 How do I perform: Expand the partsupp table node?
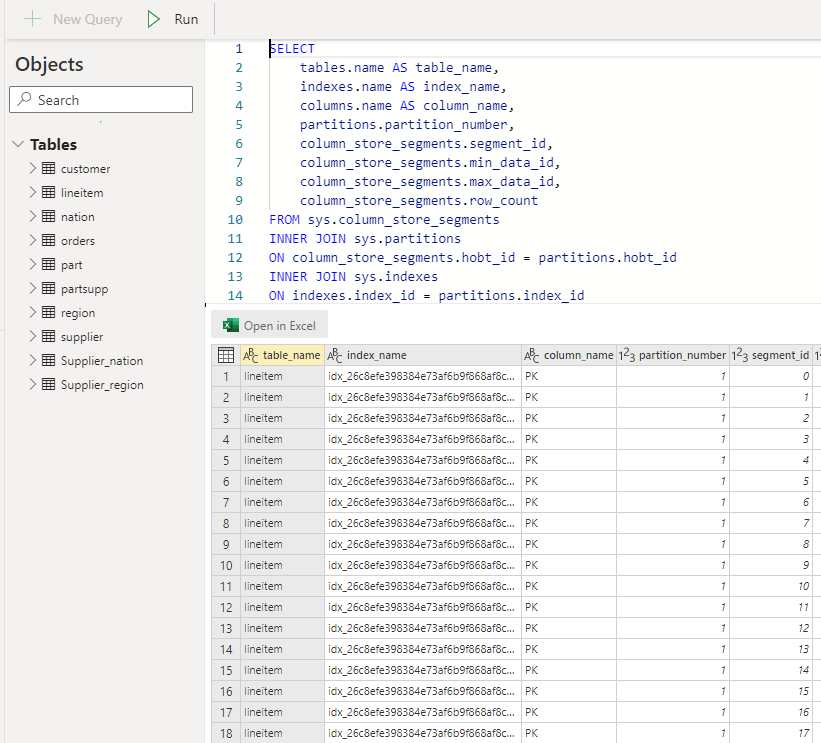[x=32, y=288]
